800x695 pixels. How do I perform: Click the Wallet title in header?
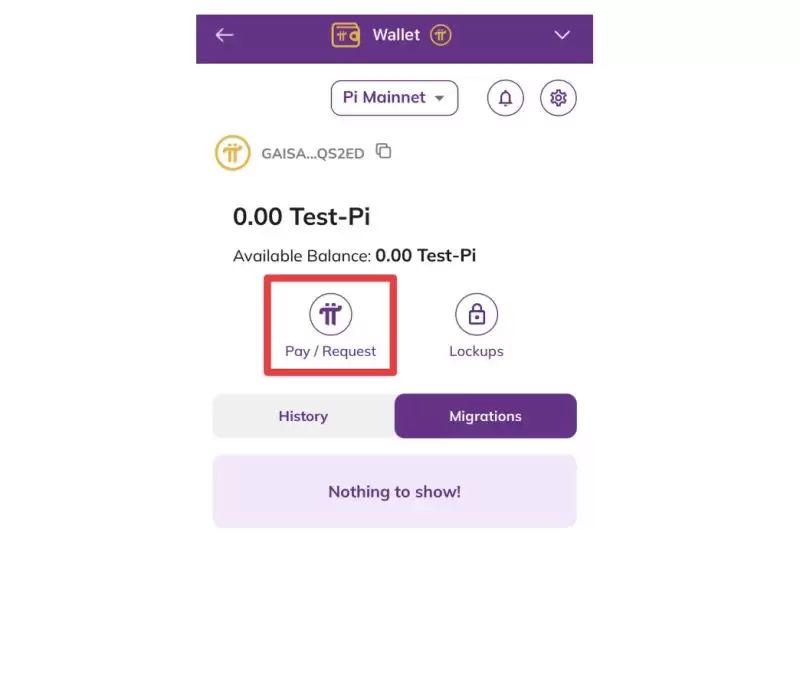[x=396, y=35]
